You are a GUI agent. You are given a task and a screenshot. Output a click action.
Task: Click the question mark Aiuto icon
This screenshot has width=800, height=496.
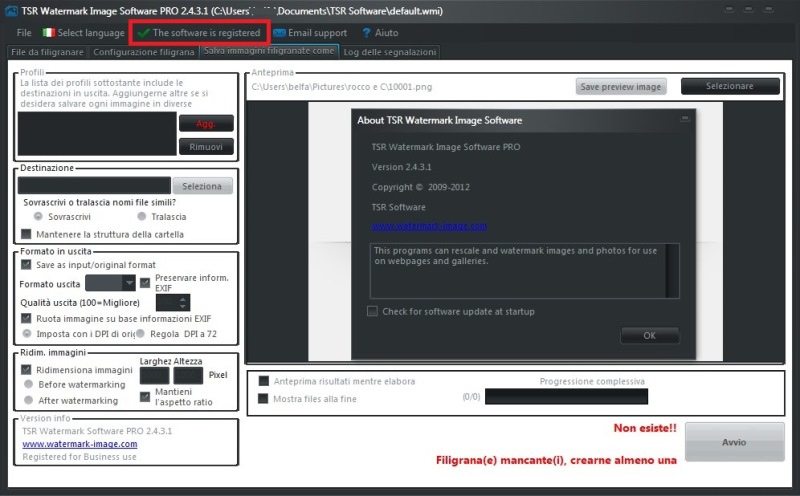366,33
